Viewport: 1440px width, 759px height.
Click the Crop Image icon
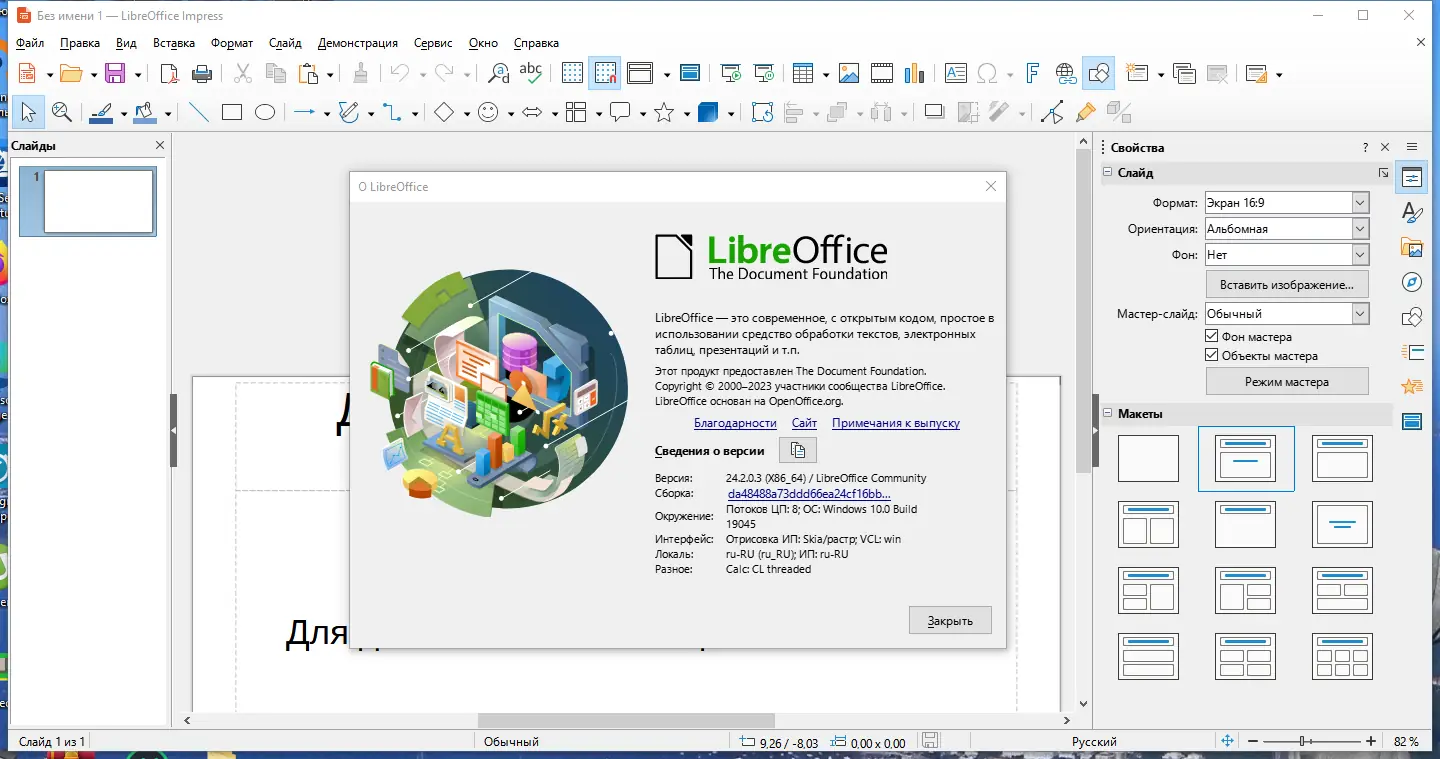(x=967, y=113)
